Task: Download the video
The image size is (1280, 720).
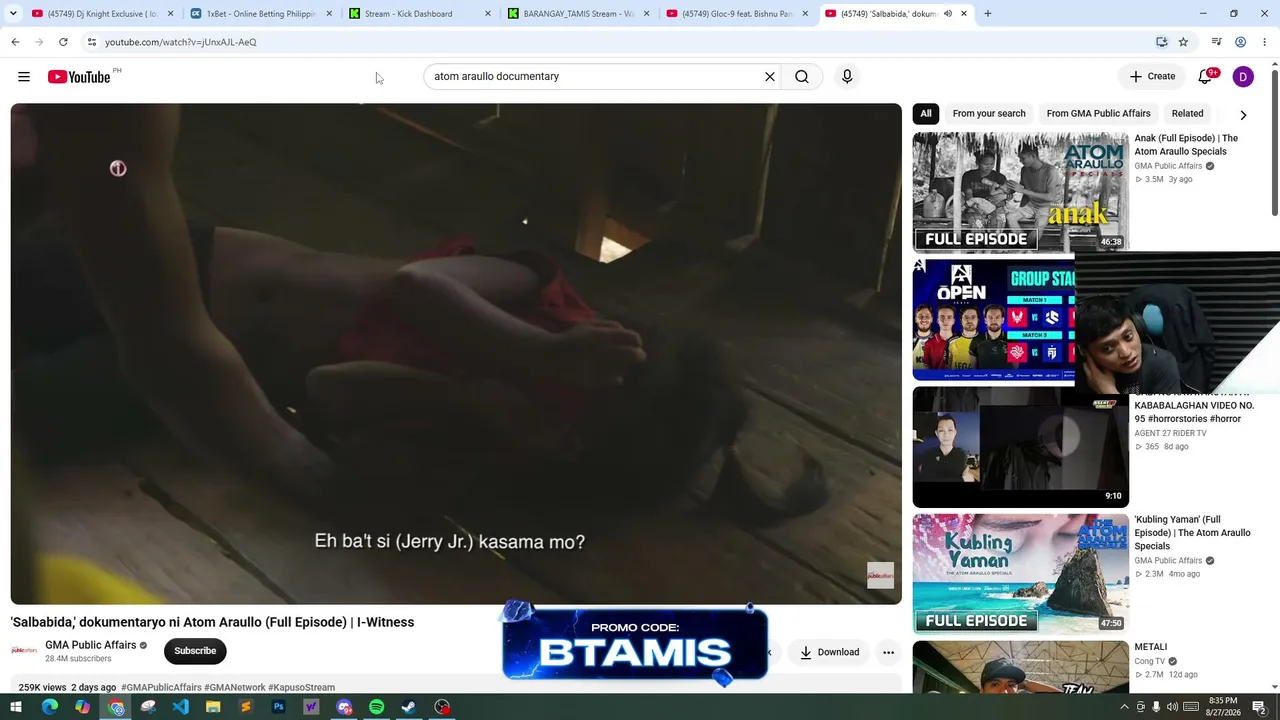Action: (x=829, y=653)
